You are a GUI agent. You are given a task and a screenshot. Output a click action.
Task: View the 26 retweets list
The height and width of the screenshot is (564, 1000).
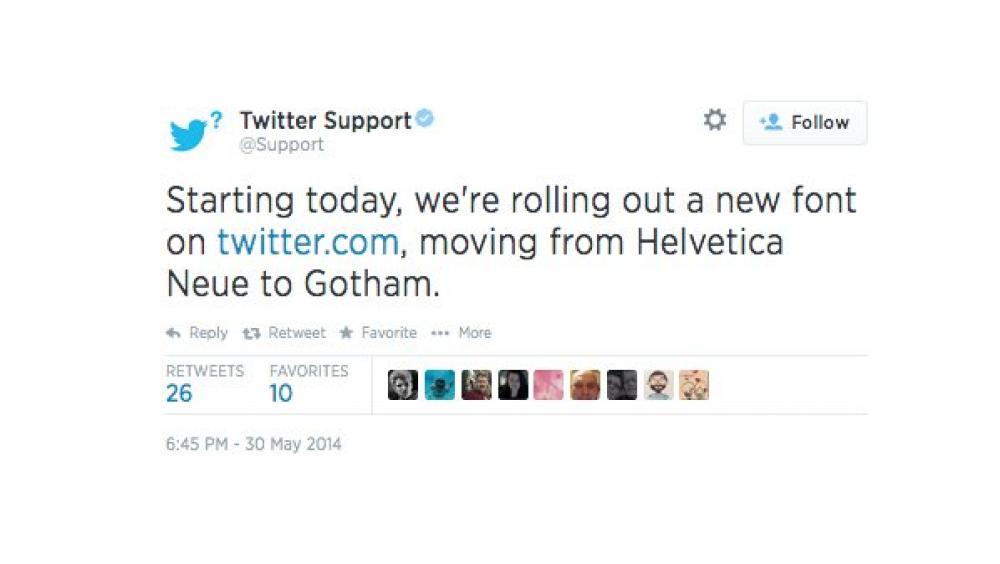pyautogui.click(x=180, y=393)
